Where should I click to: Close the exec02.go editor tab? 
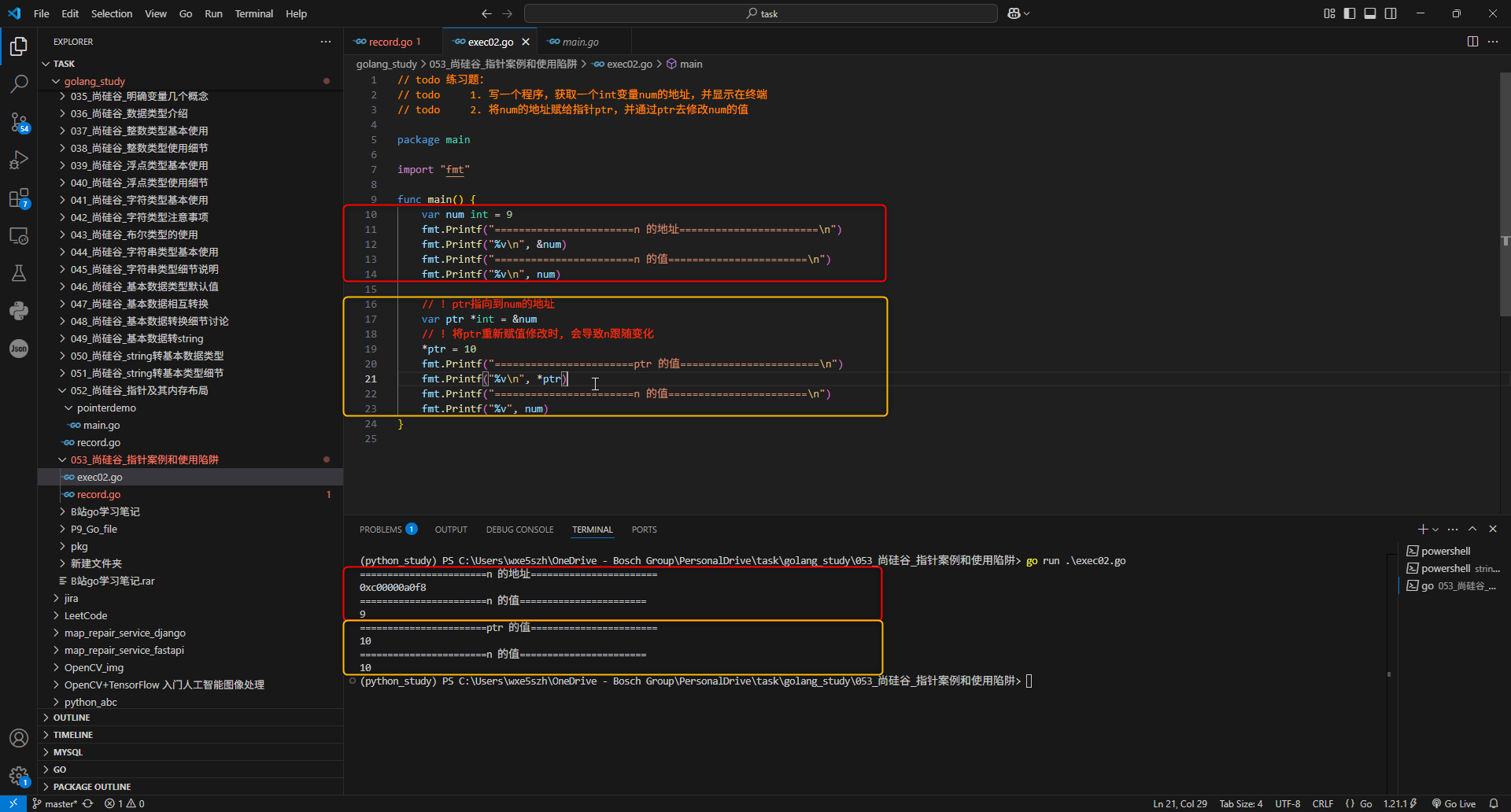coord(526,42)
